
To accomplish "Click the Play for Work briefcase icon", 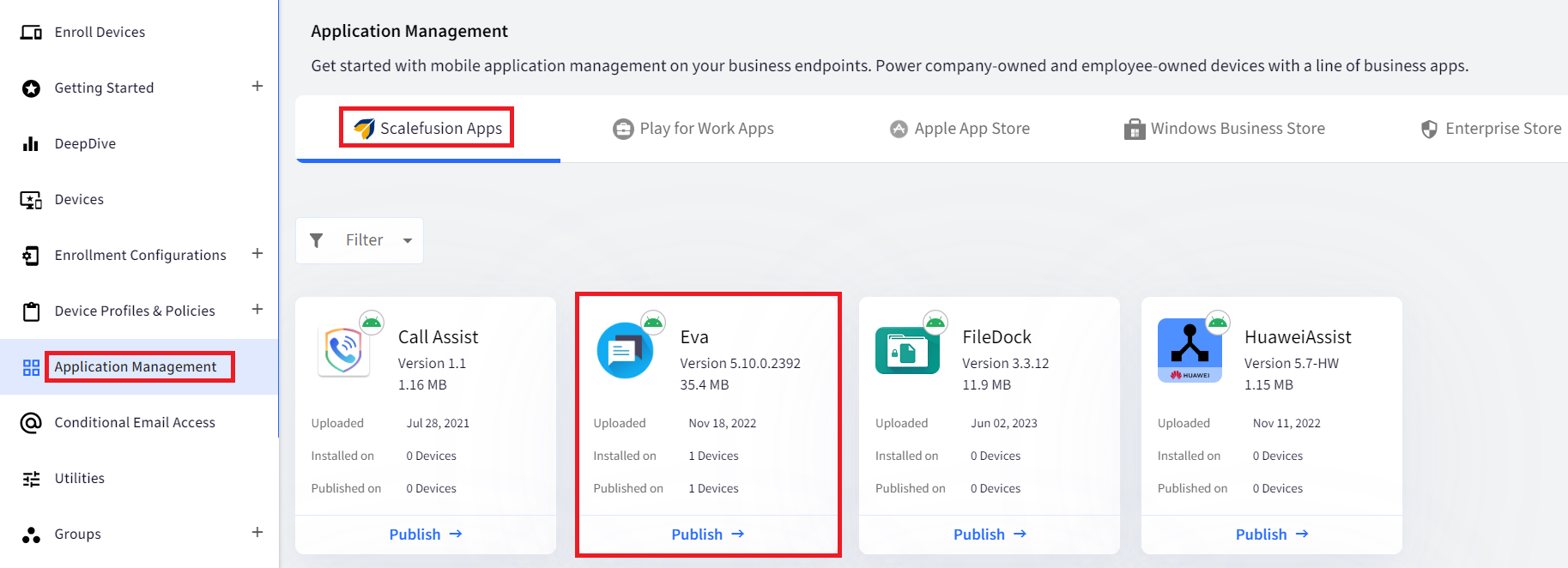I will tap(623, 129).
